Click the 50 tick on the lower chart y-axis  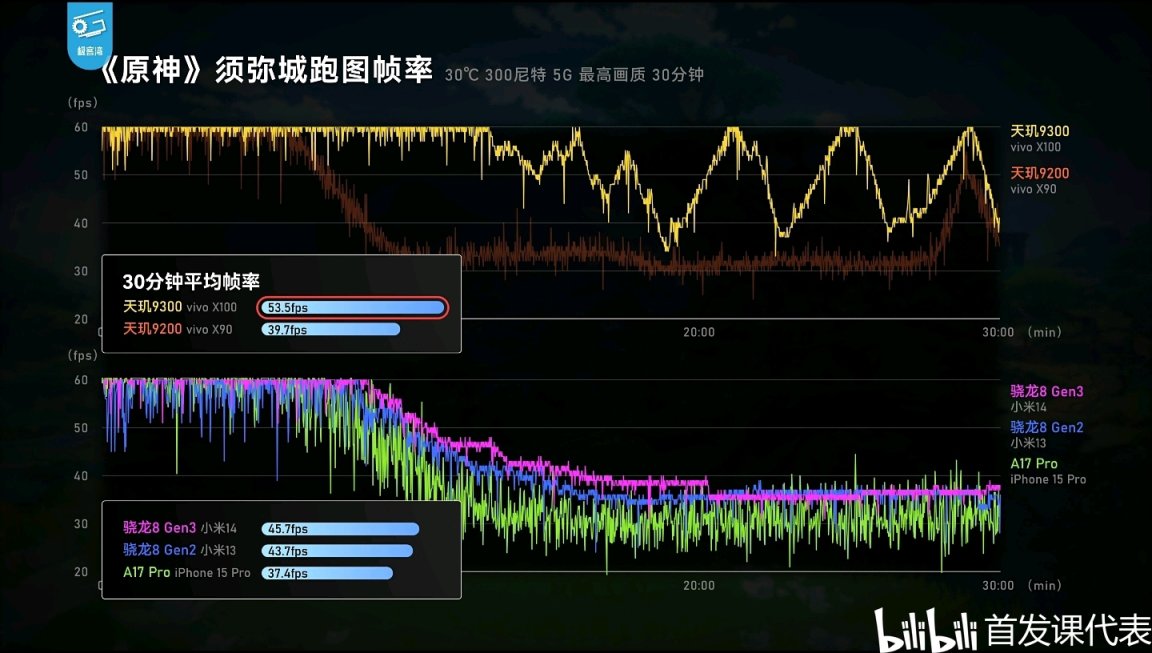click(81, 428)
